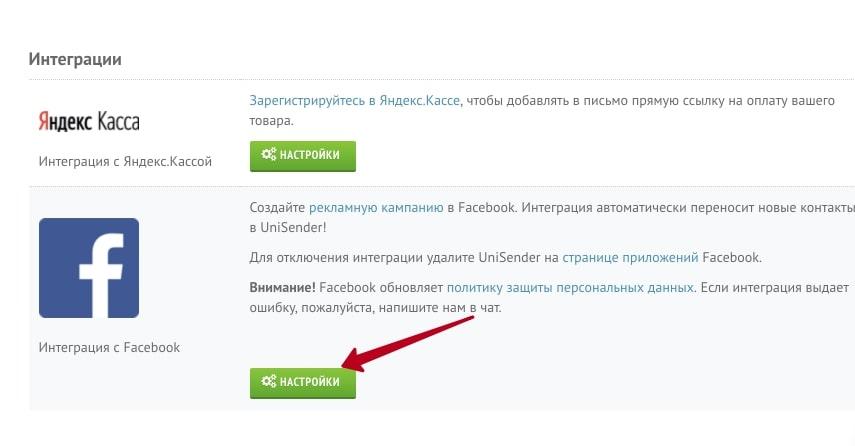855x446 pixels.
Task: Click 'Создайте' at start of Facebook description
Action: tap(277, 208)
